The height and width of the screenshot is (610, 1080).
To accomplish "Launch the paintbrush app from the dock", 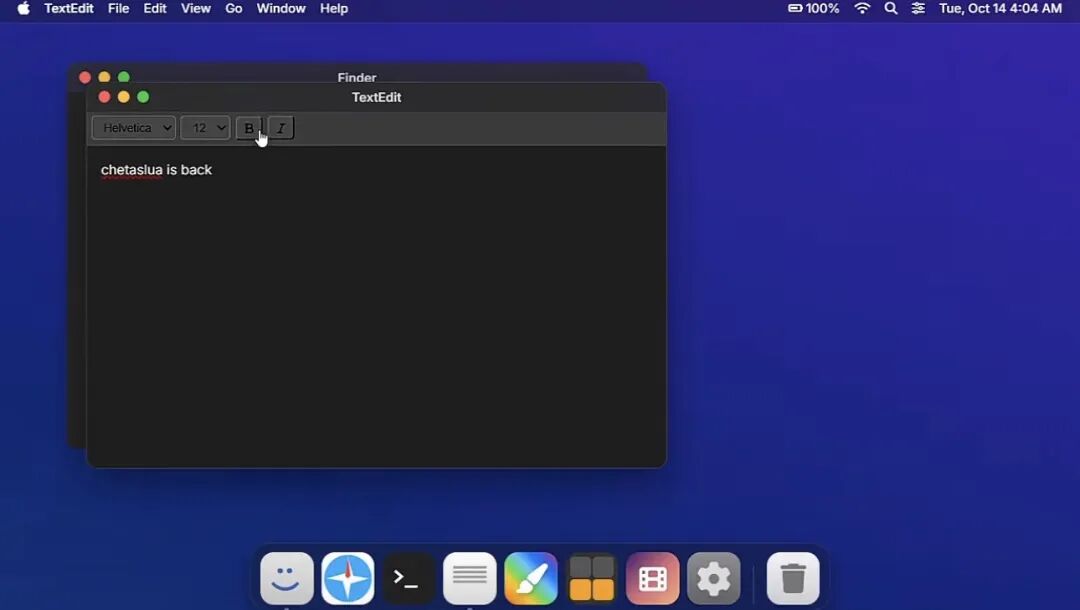I will 530,578.
